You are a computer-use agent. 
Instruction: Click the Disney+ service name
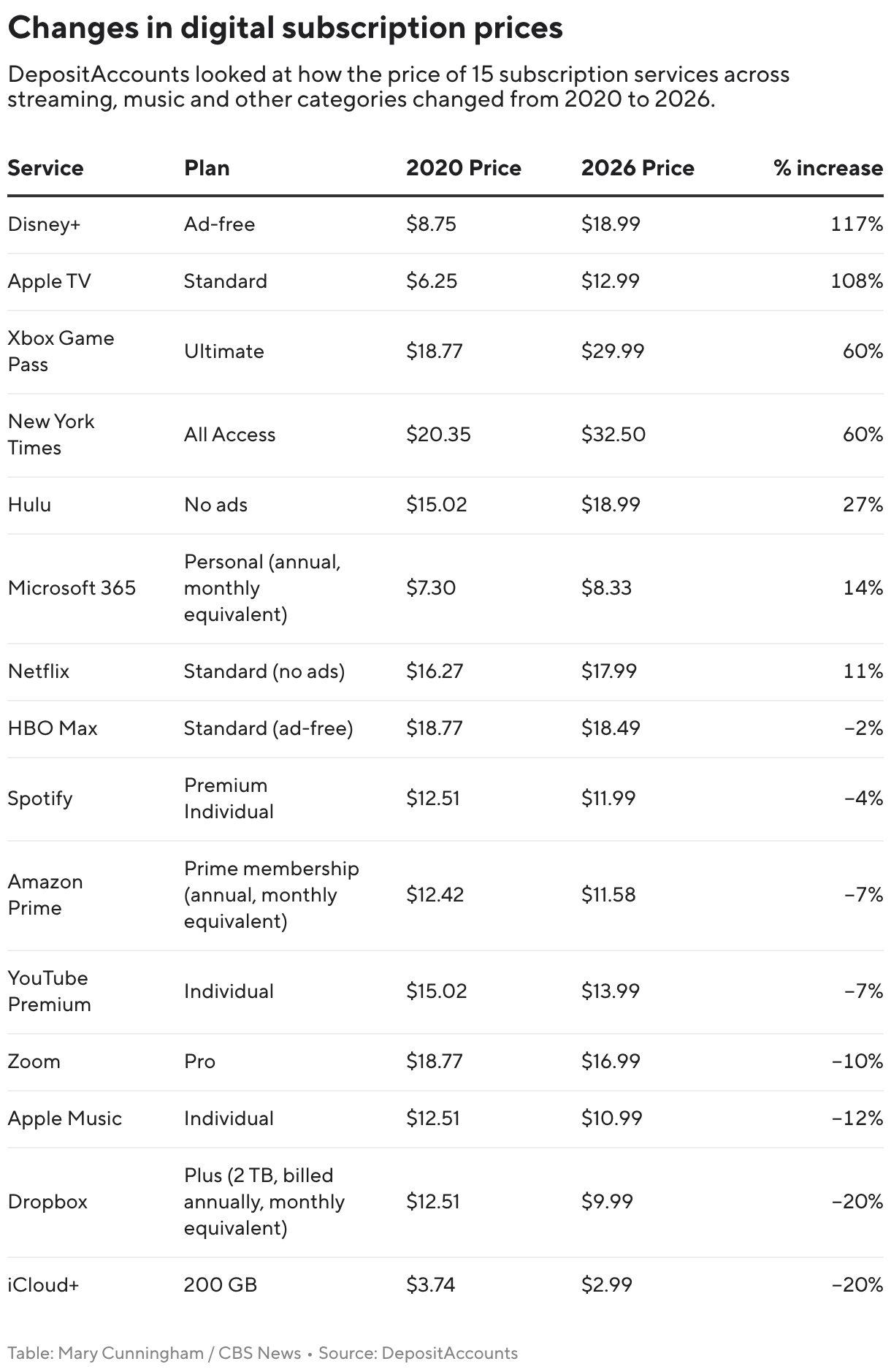[x=44, y=224]
